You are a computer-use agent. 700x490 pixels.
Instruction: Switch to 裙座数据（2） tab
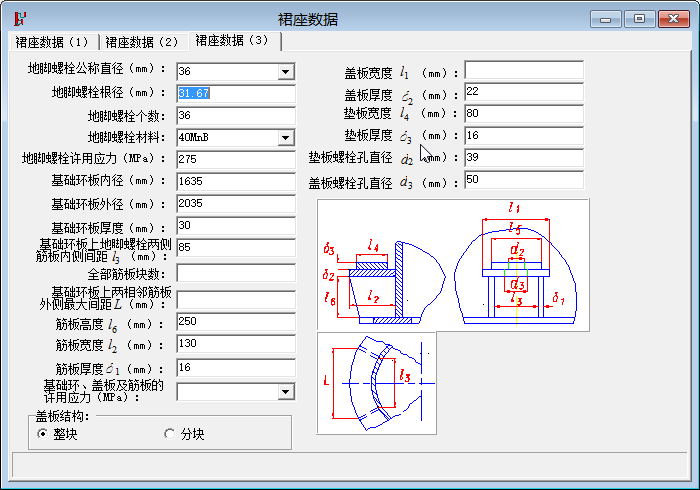click(x=144, y=42)
